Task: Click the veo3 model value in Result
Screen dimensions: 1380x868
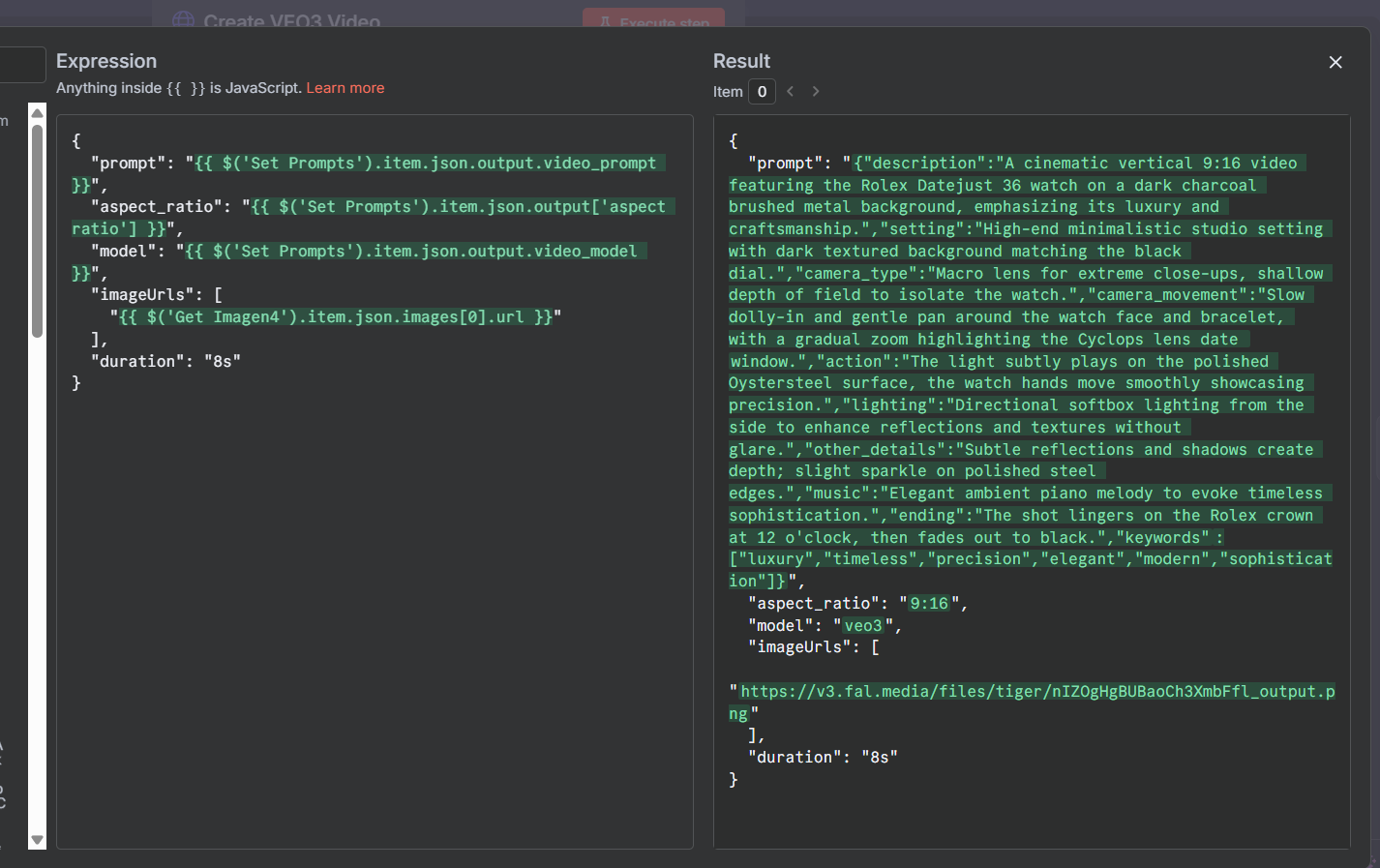Action: (x=863, y=626)
